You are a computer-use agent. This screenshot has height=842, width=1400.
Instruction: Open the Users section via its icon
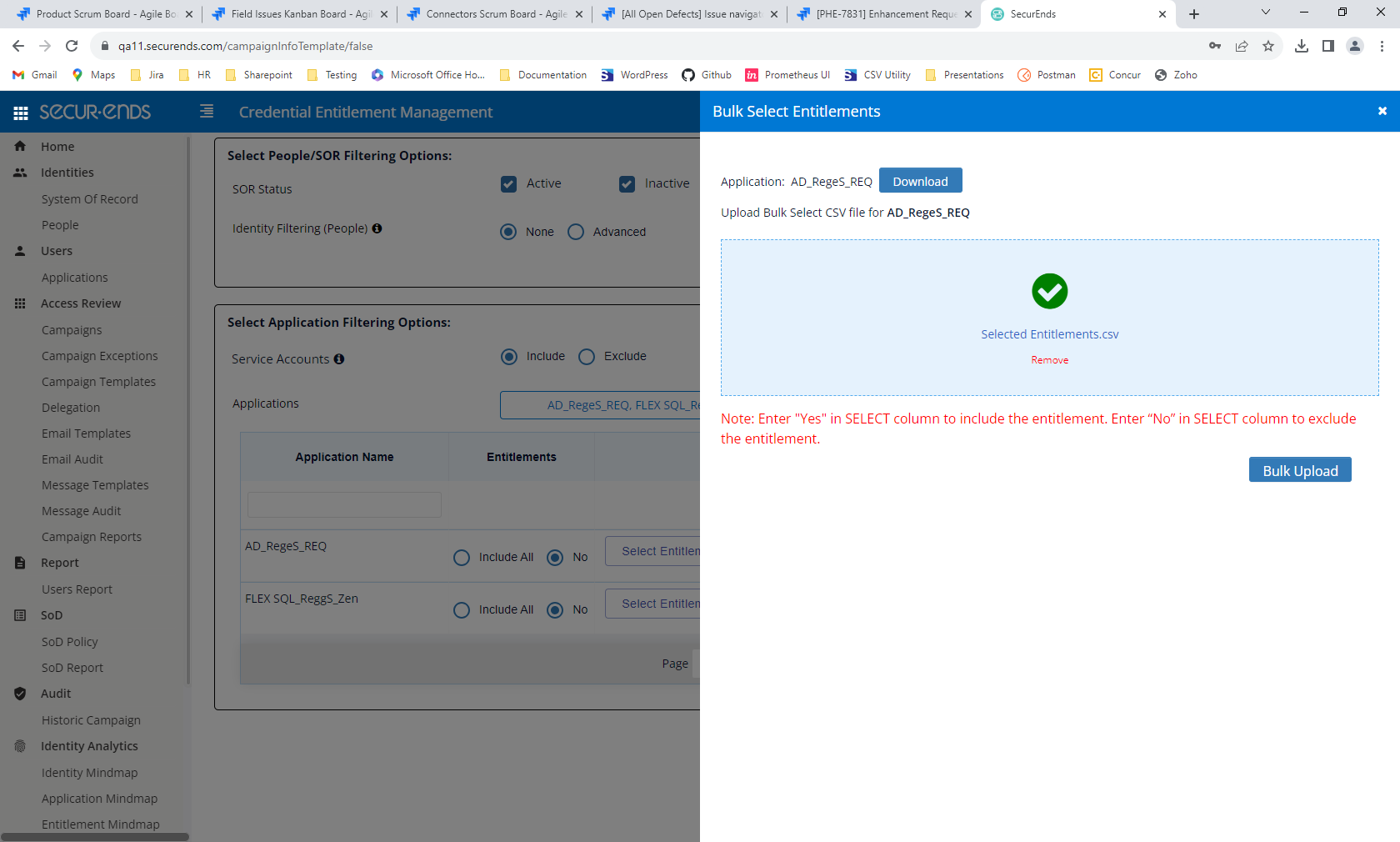tap(20, 251)
